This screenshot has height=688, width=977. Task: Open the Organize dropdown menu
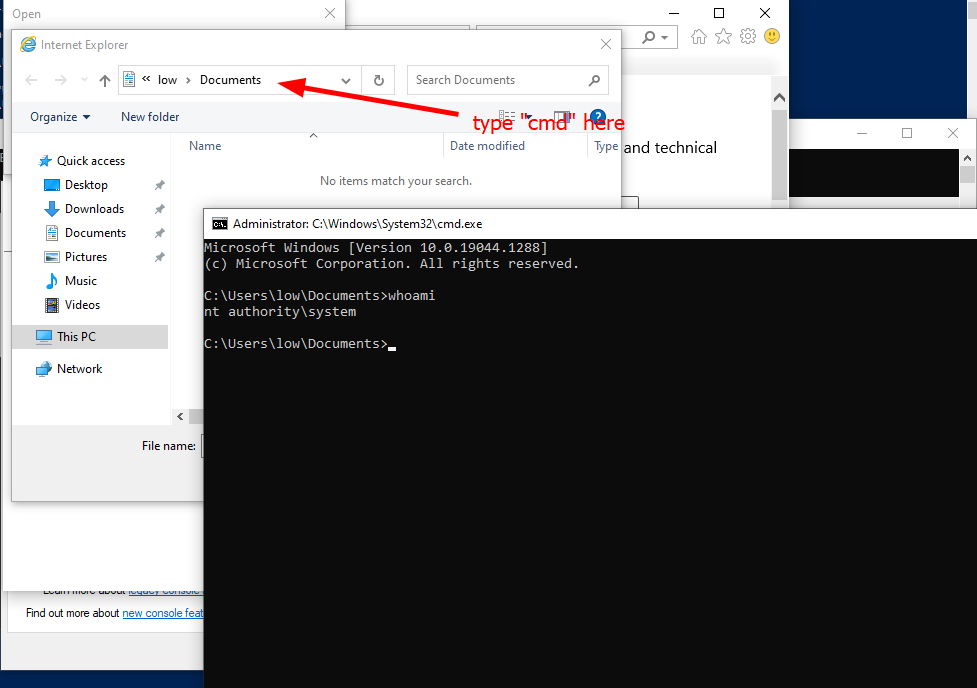click(60, 117)
